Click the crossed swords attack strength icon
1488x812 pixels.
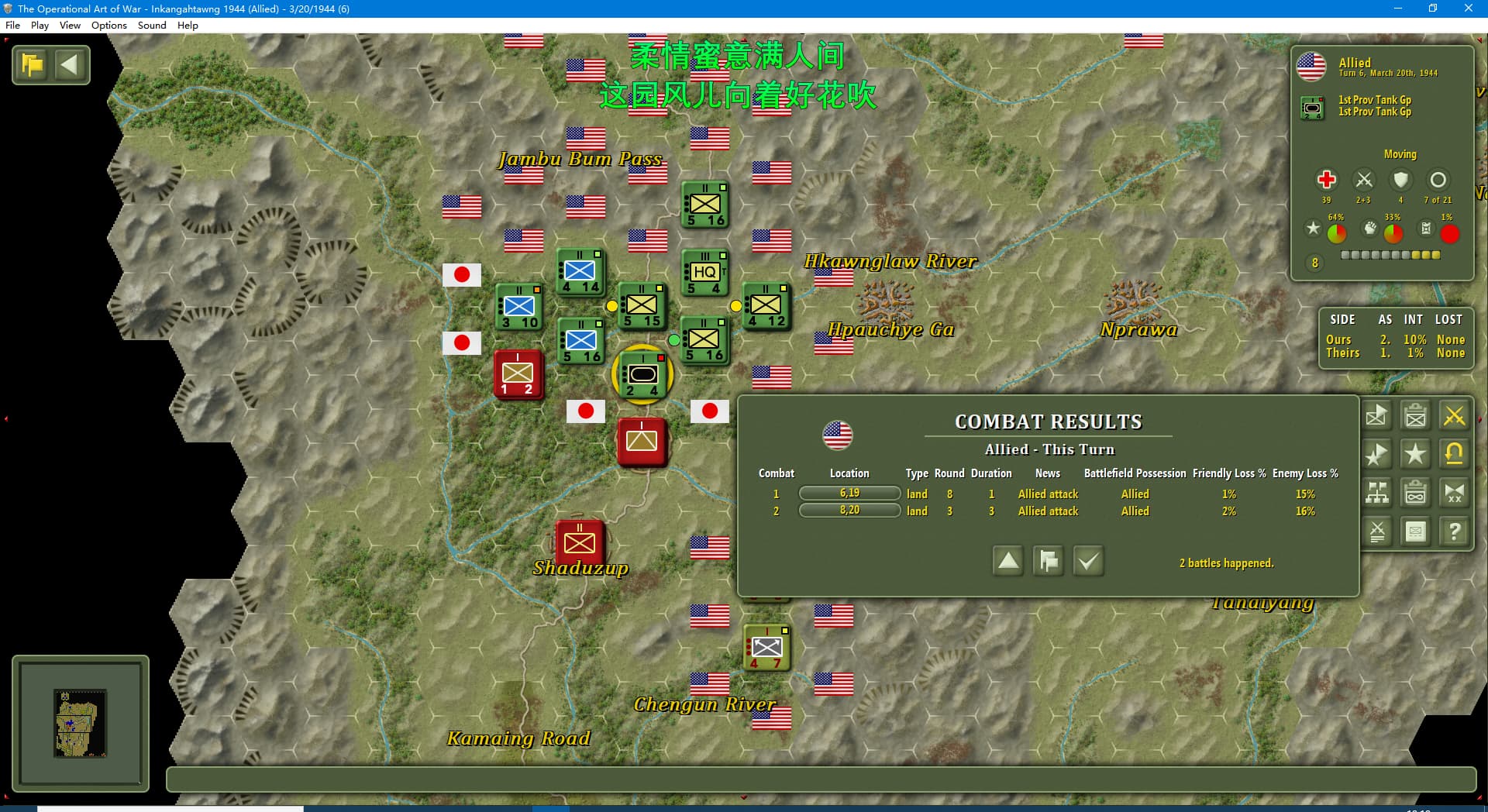(x=1364, y=180)
